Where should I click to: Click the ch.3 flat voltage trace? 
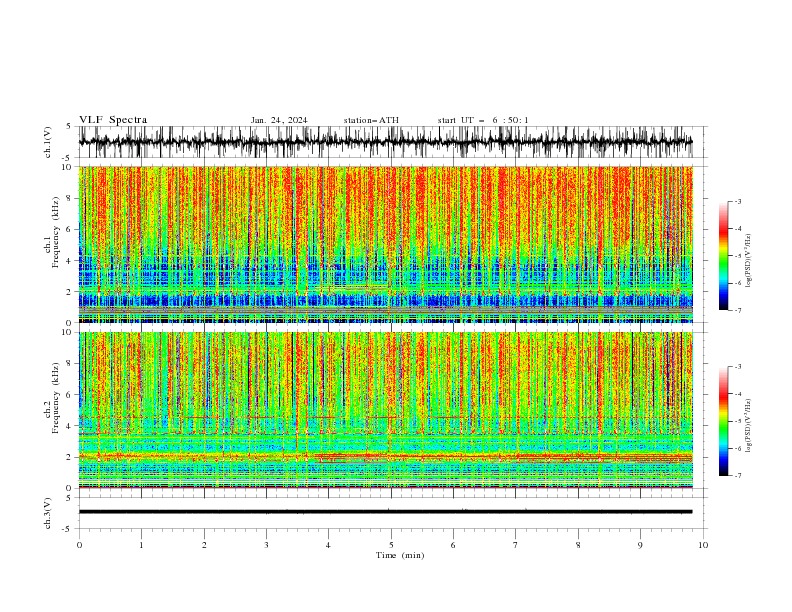point(385,512)
